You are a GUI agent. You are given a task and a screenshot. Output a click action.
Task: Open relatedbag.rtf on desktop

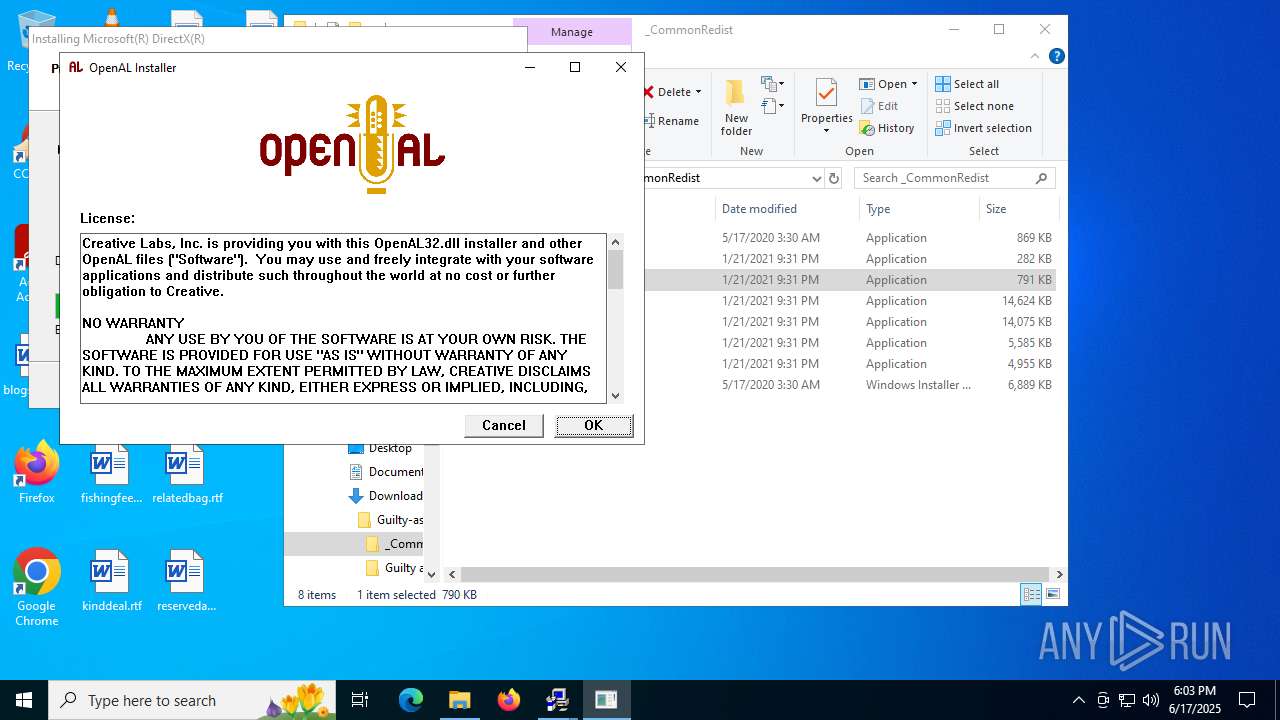(x=187, y=474)
